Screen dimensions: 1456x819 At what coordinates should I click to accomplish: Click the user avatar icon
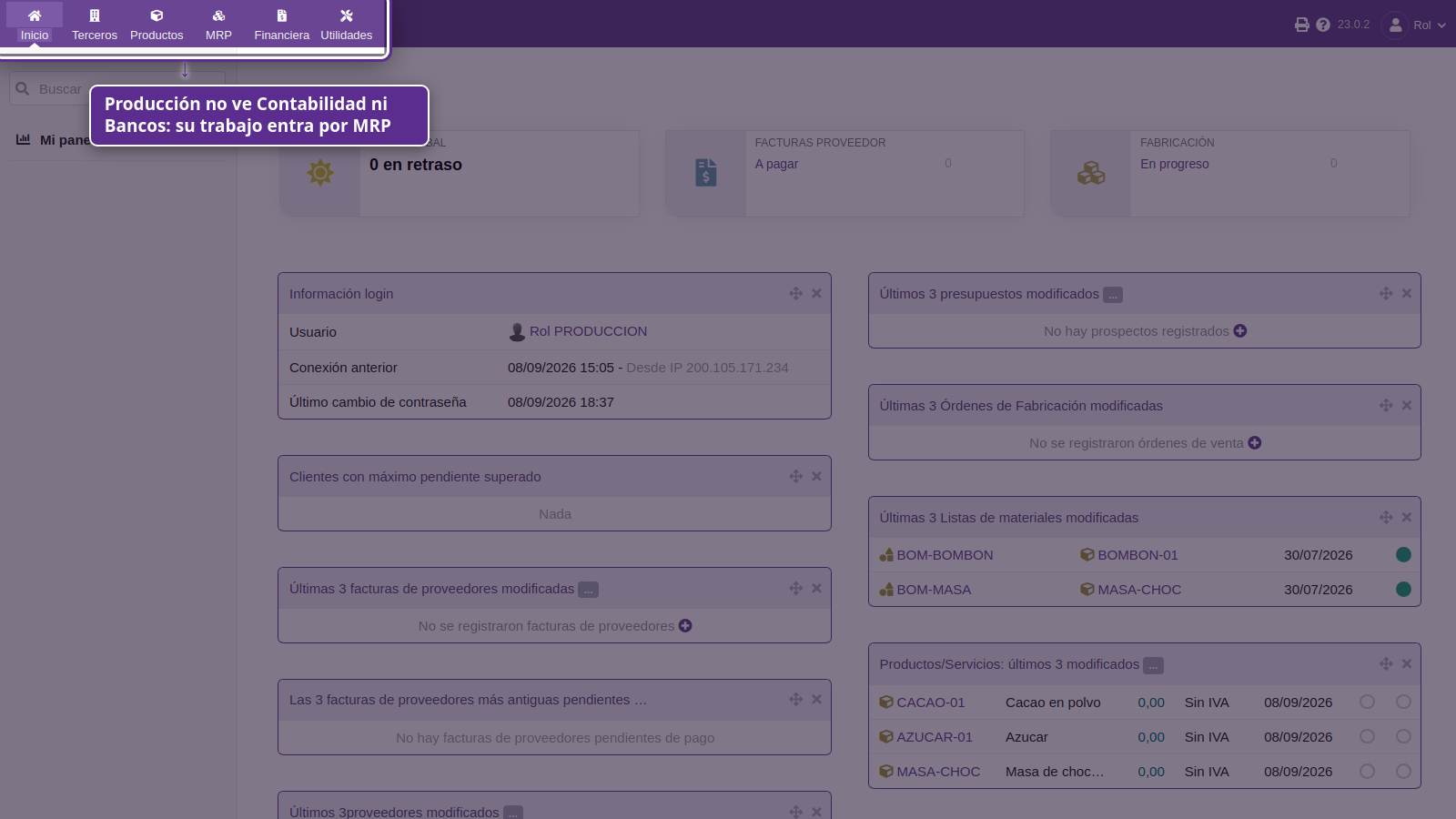[x=1395, y=25]
